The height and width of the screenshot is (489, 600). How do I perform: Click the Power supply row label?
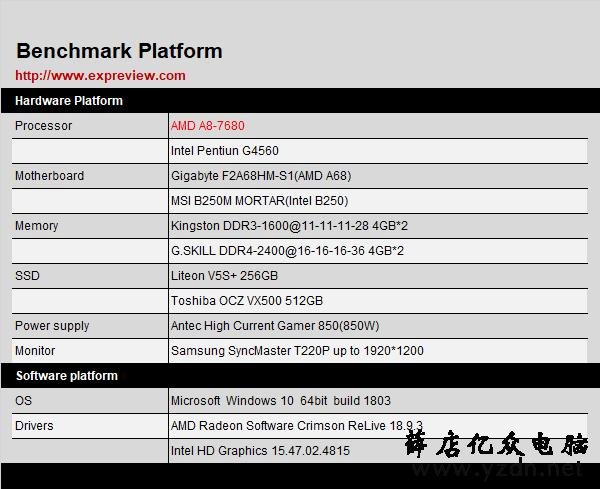click(52, 326)
